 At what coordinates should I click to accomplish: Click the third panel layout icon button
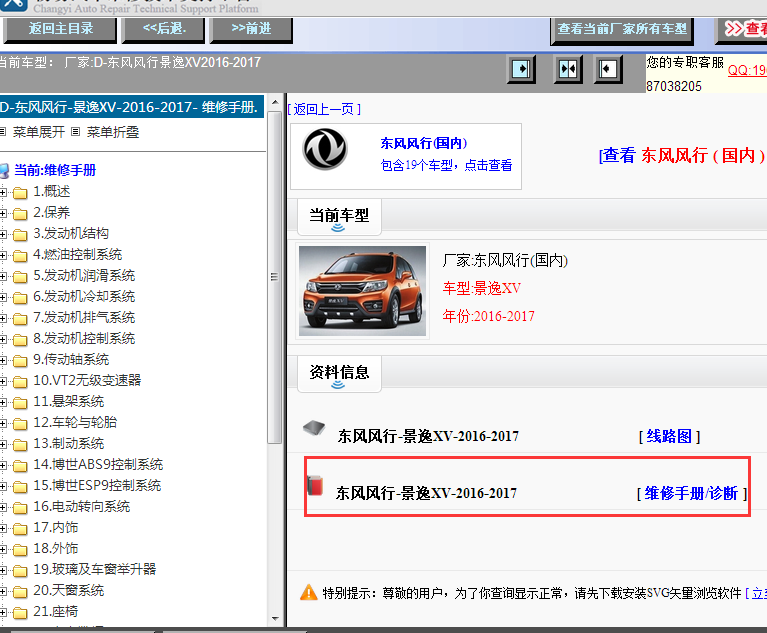tap(608, 69)
